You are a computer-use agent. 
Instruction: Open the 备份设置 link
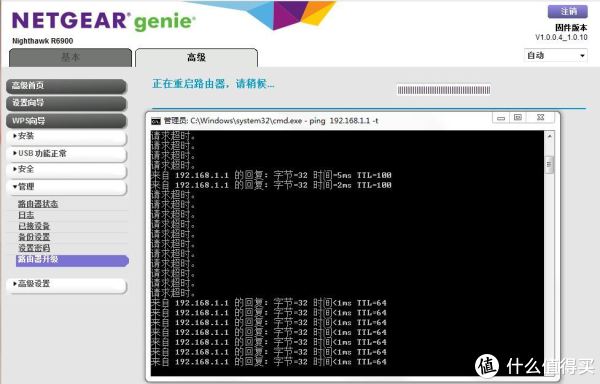coord(34,237)
